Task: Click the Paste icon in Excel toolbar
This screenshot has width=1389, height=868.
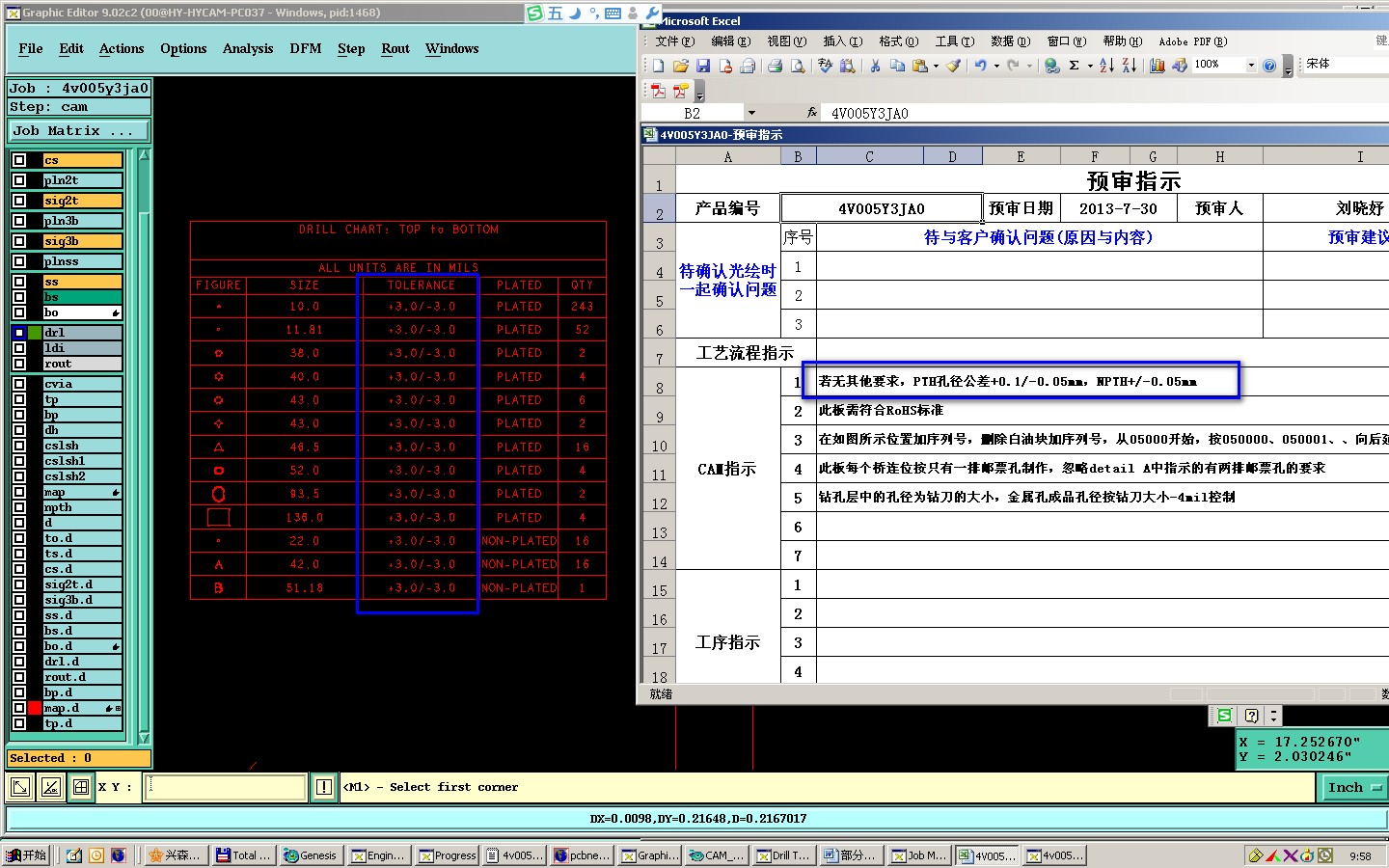Action: point(920,66)
